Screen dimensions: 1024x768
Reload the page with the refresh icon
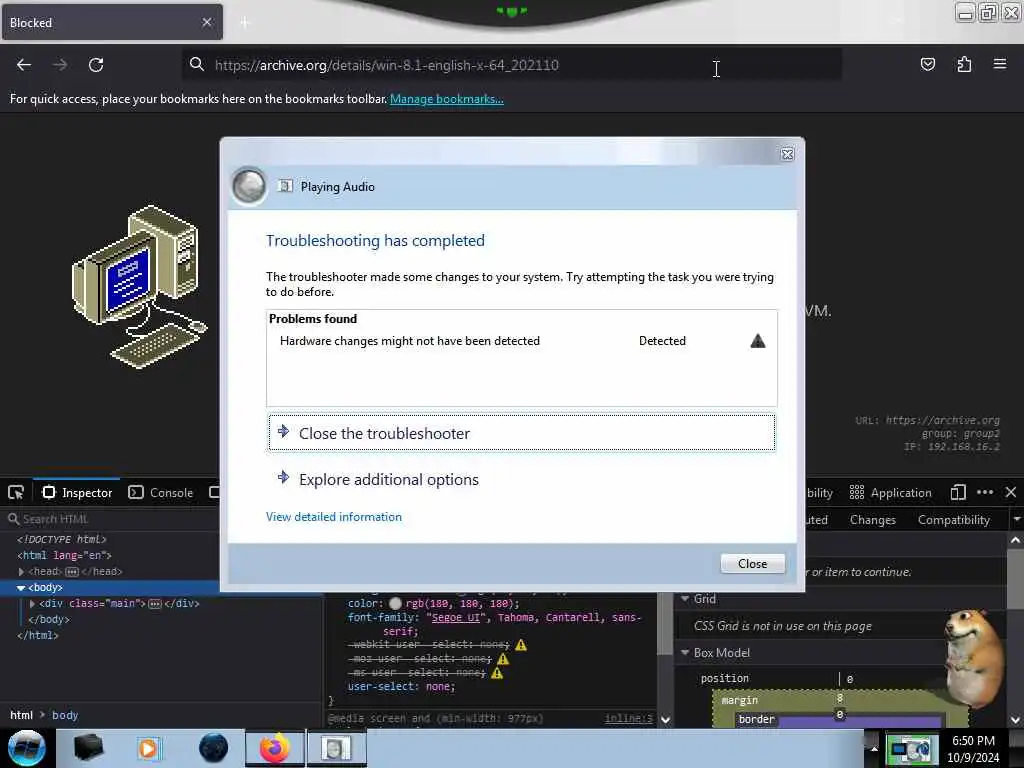coord(96,65)
